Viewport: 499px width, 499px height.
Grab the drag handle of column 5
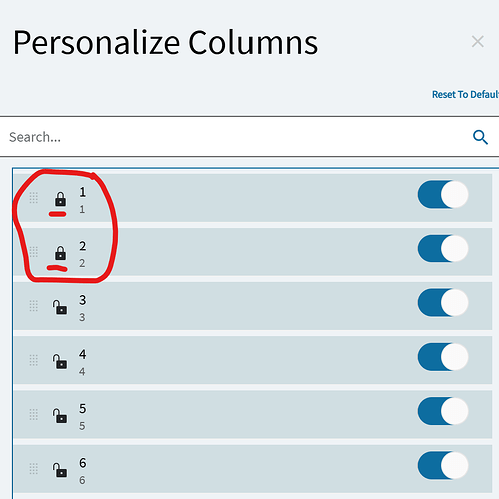(33, 415)
